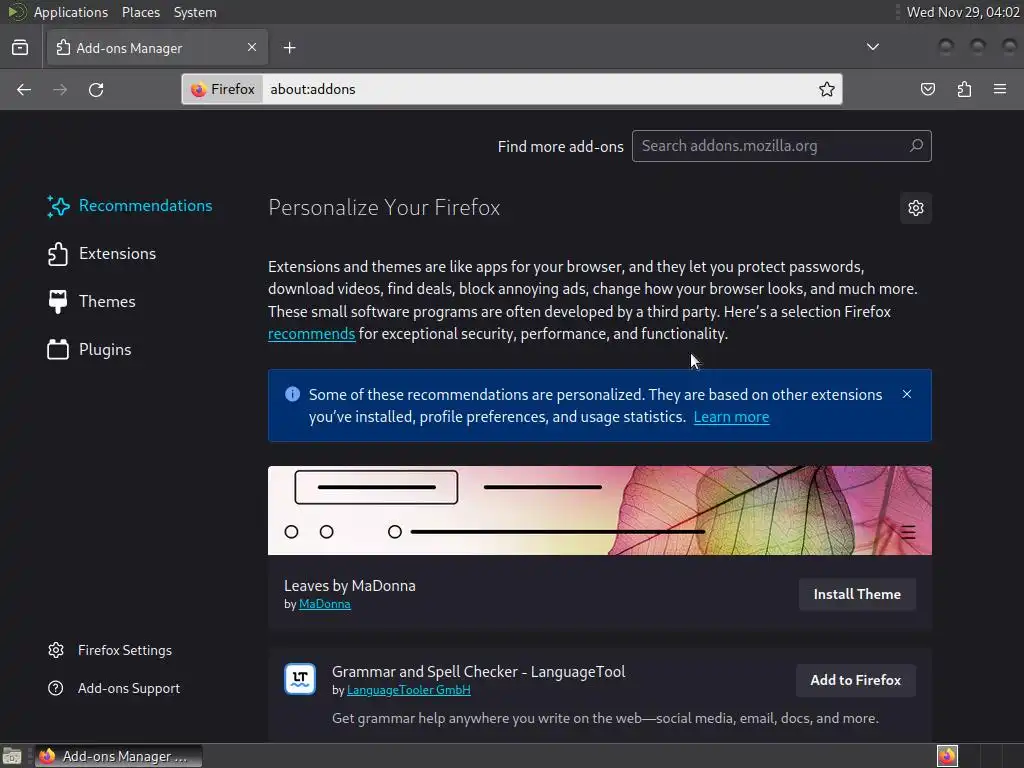Follow the 'recommends' link in description
1024x768 pixels.
[x=312, y=334]
